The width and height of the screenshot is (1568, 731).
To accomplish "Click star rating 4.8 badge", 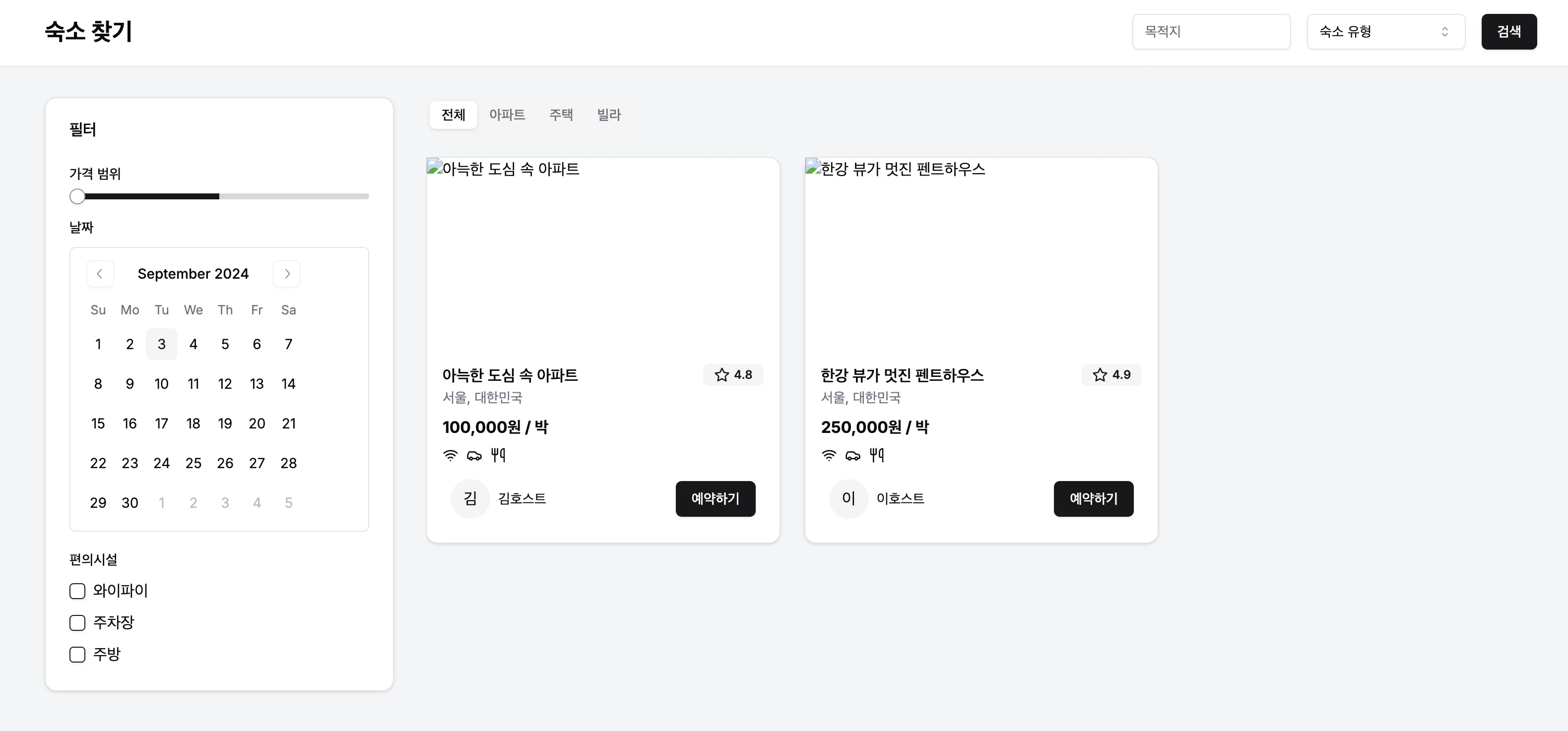I will click(733, 374).
